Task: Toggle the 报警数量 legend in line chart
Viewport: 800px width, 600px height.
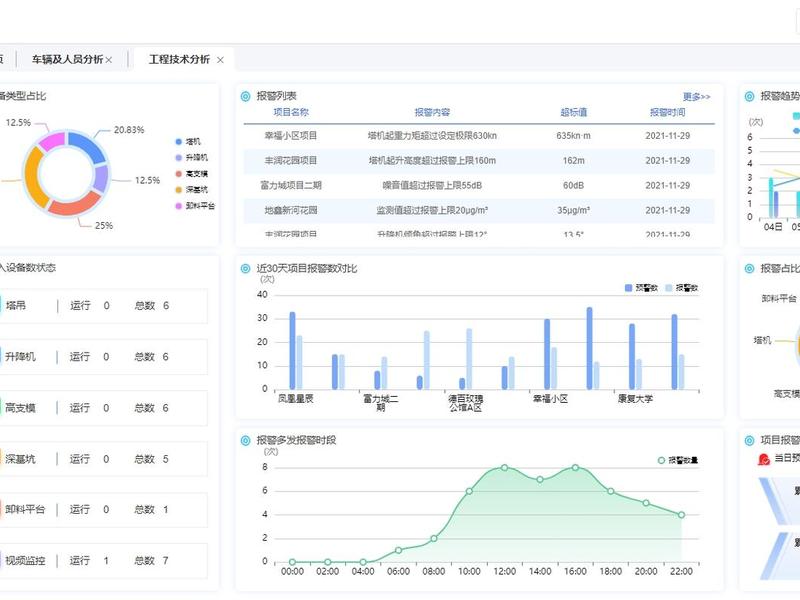Action: tap(678, 461)
